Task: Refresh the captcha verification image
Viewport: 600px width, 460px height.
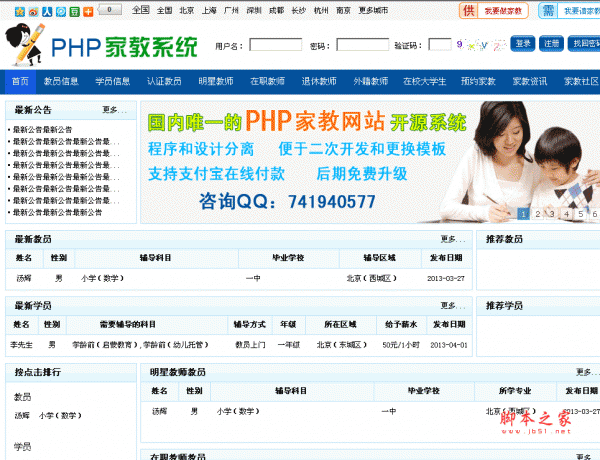Action: 481,45
